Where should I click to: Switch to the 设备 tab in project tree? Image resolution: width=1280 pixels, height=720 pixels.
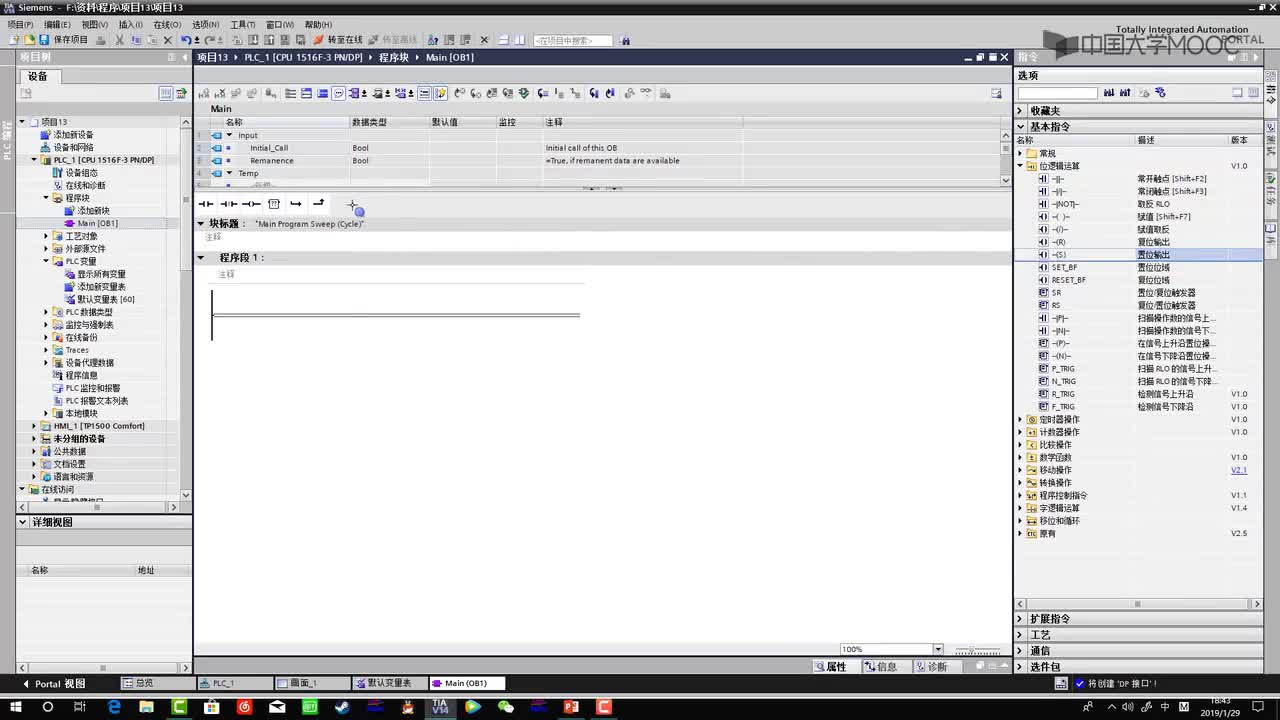38,76
